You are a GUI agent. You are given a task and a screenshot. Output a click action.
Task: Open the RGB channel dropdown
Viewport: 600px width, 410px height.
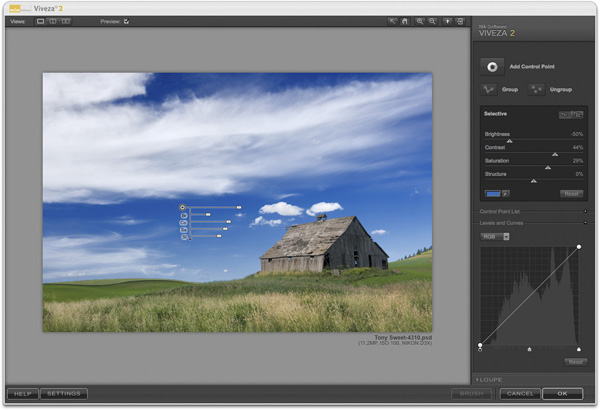pos(495,237)
